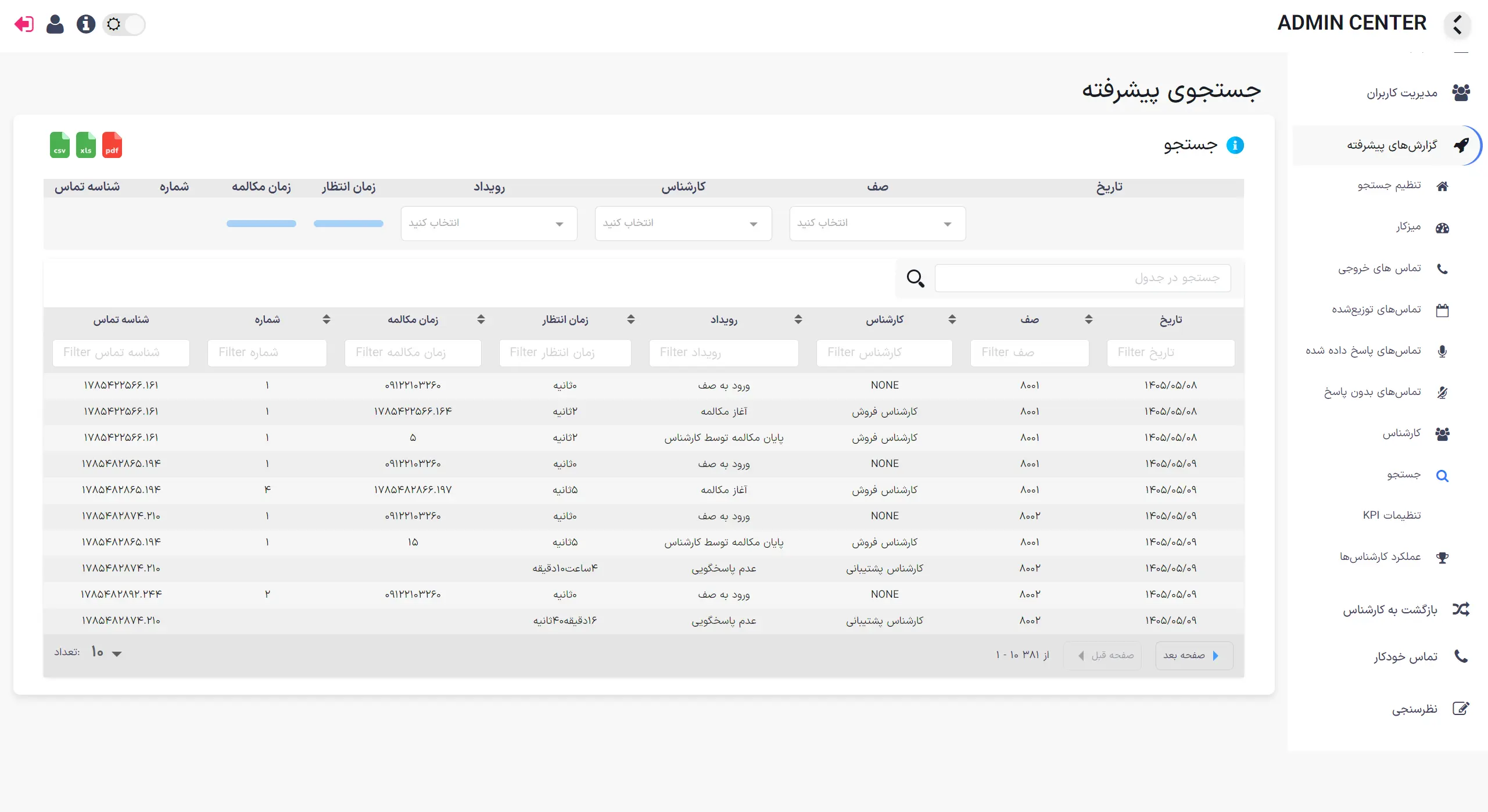
Task: Sort table by the زمان مکالمه column
Action: click(481, 319)
